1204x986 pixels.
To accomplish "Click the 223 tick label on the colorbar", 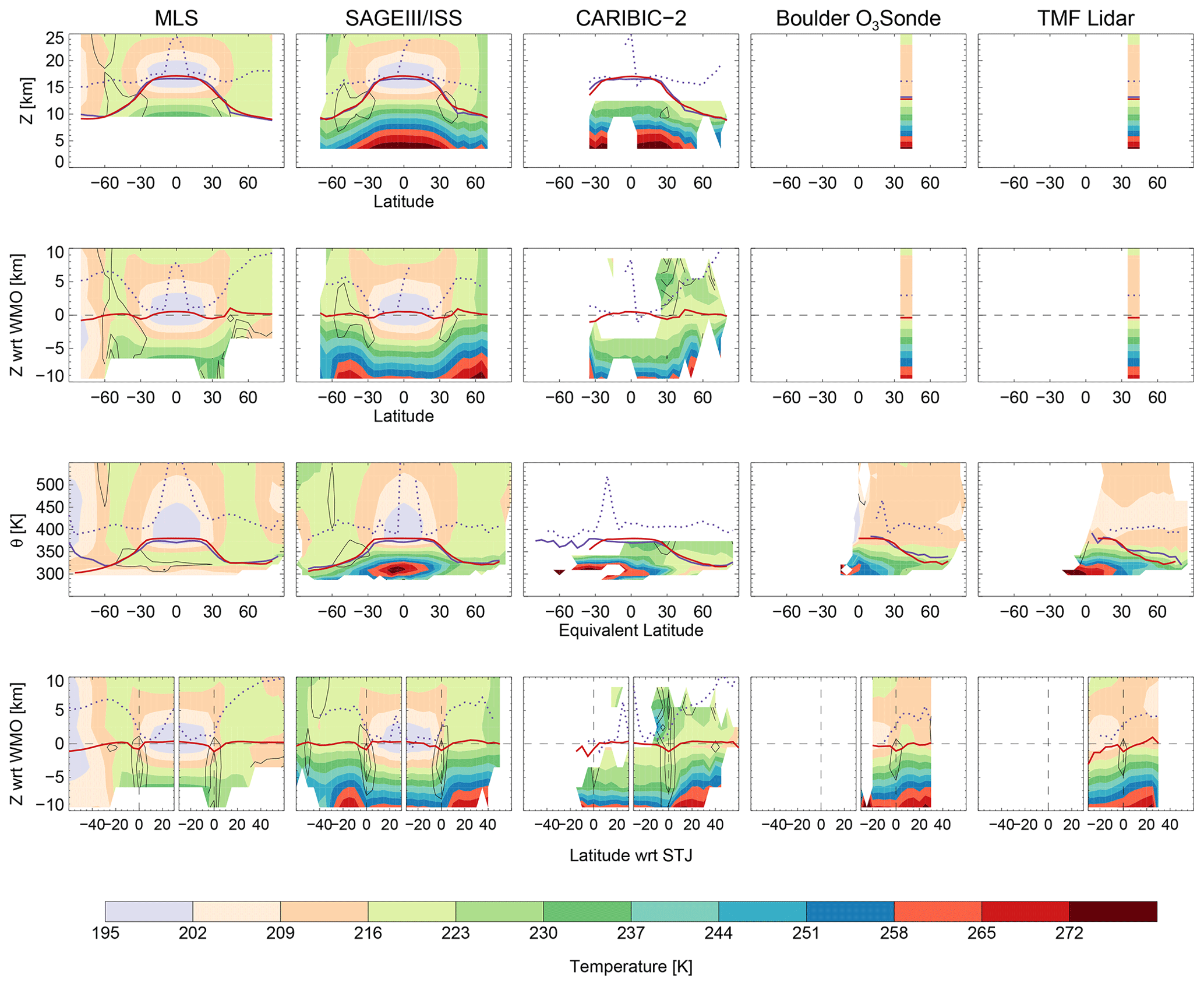I will 456,933.
